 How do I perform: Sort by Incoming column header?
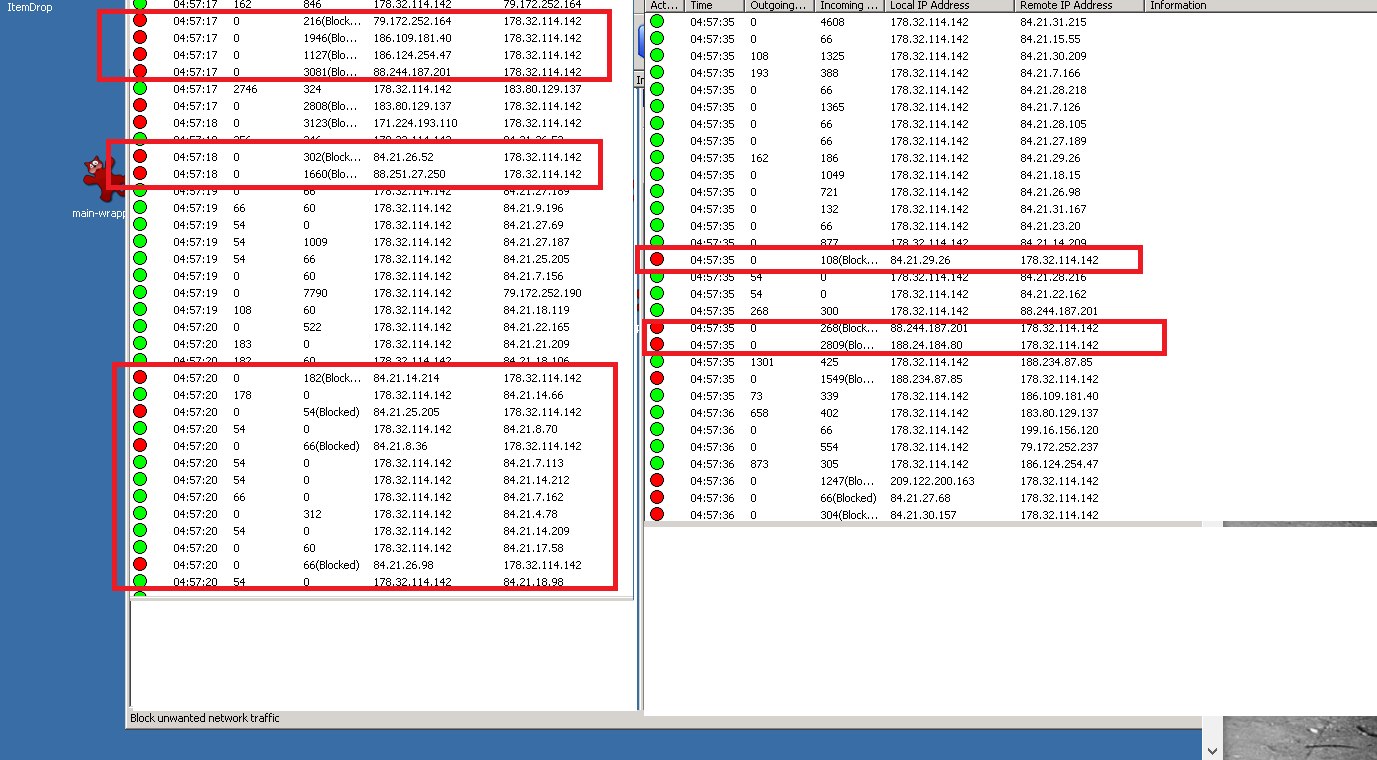pos(849,5)
